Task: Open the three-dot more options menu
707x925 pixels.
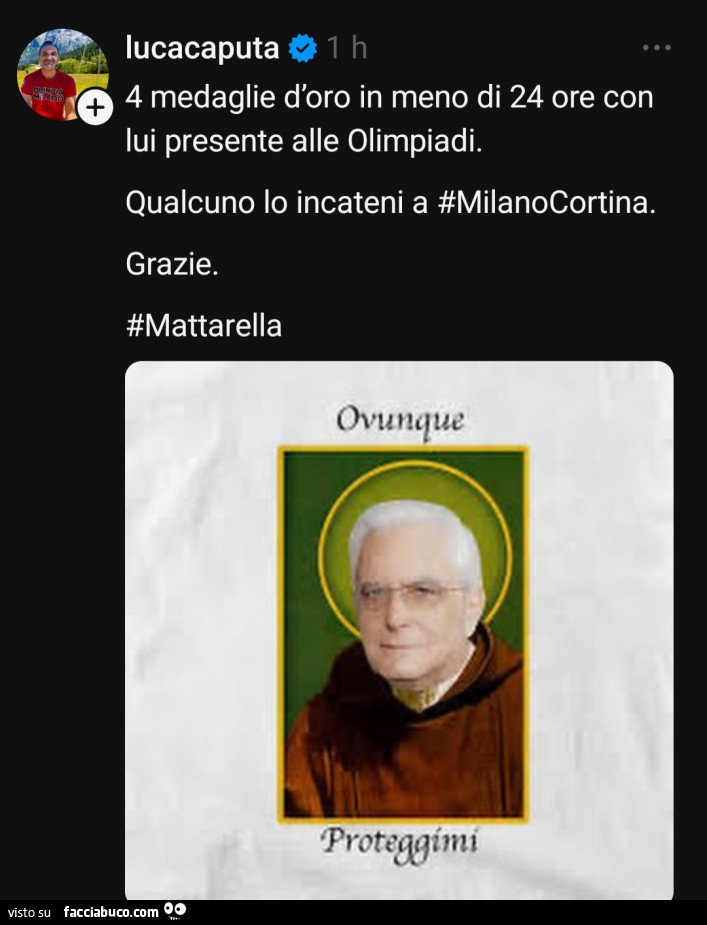Action: click(x=657, y=48)
